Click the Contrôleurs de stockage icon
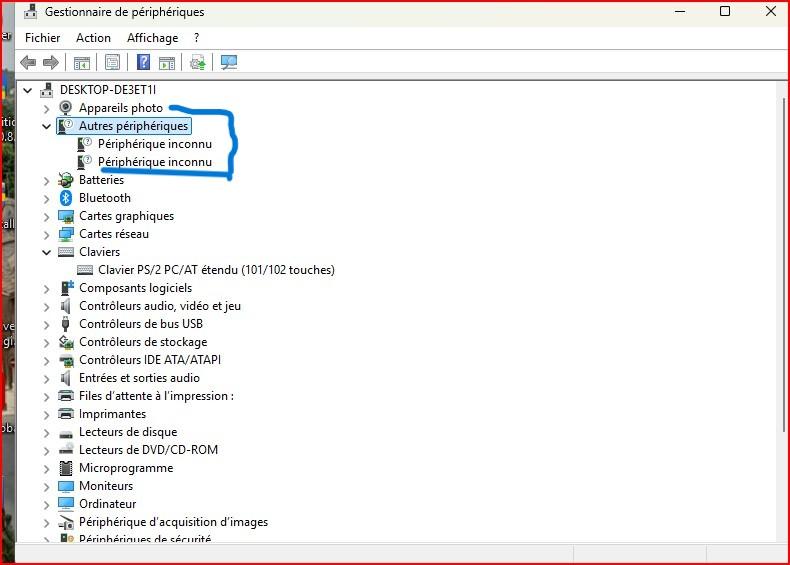 click(x=66, y=342)
